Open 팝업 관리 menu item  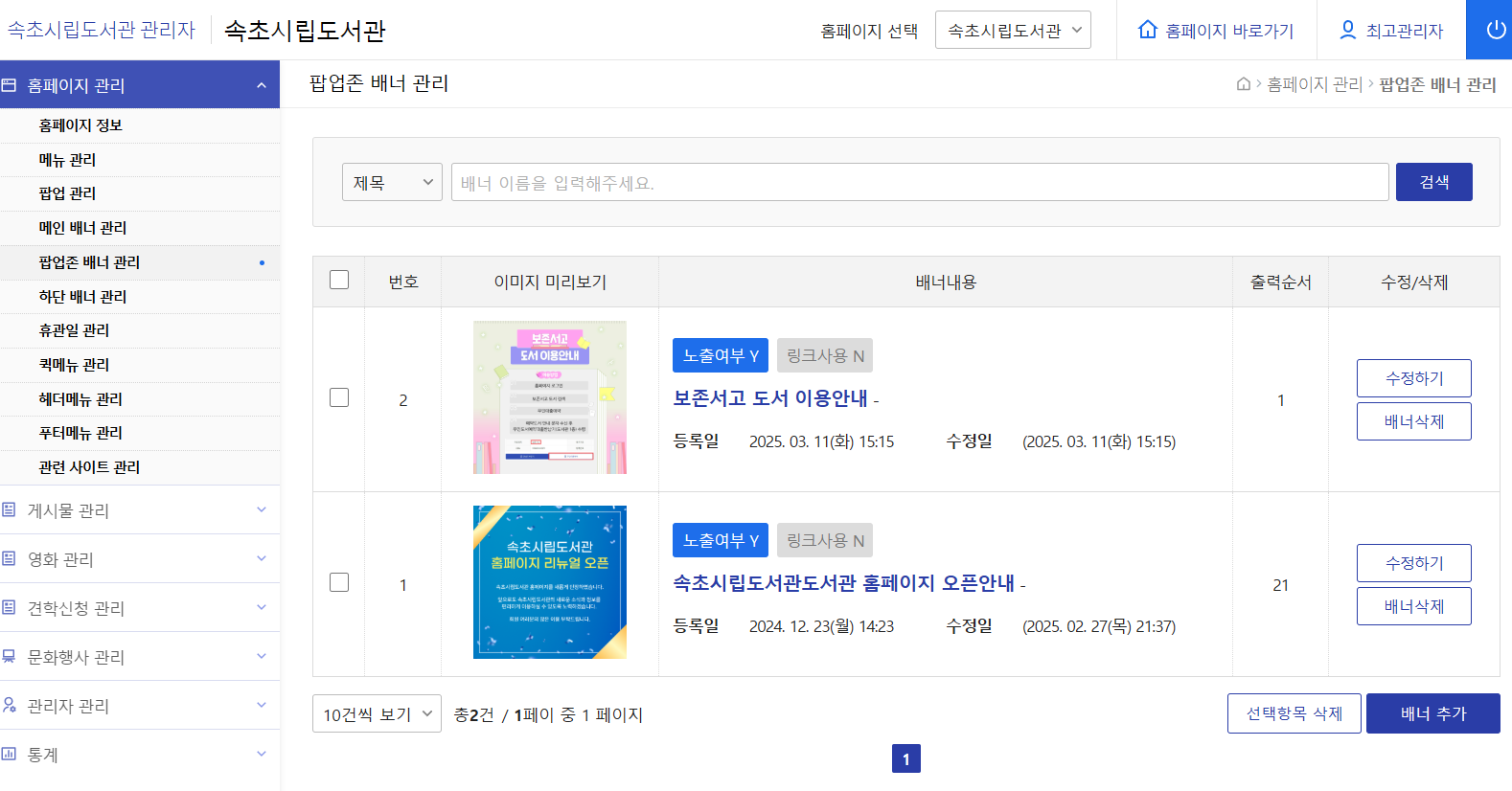pos(140,193)
